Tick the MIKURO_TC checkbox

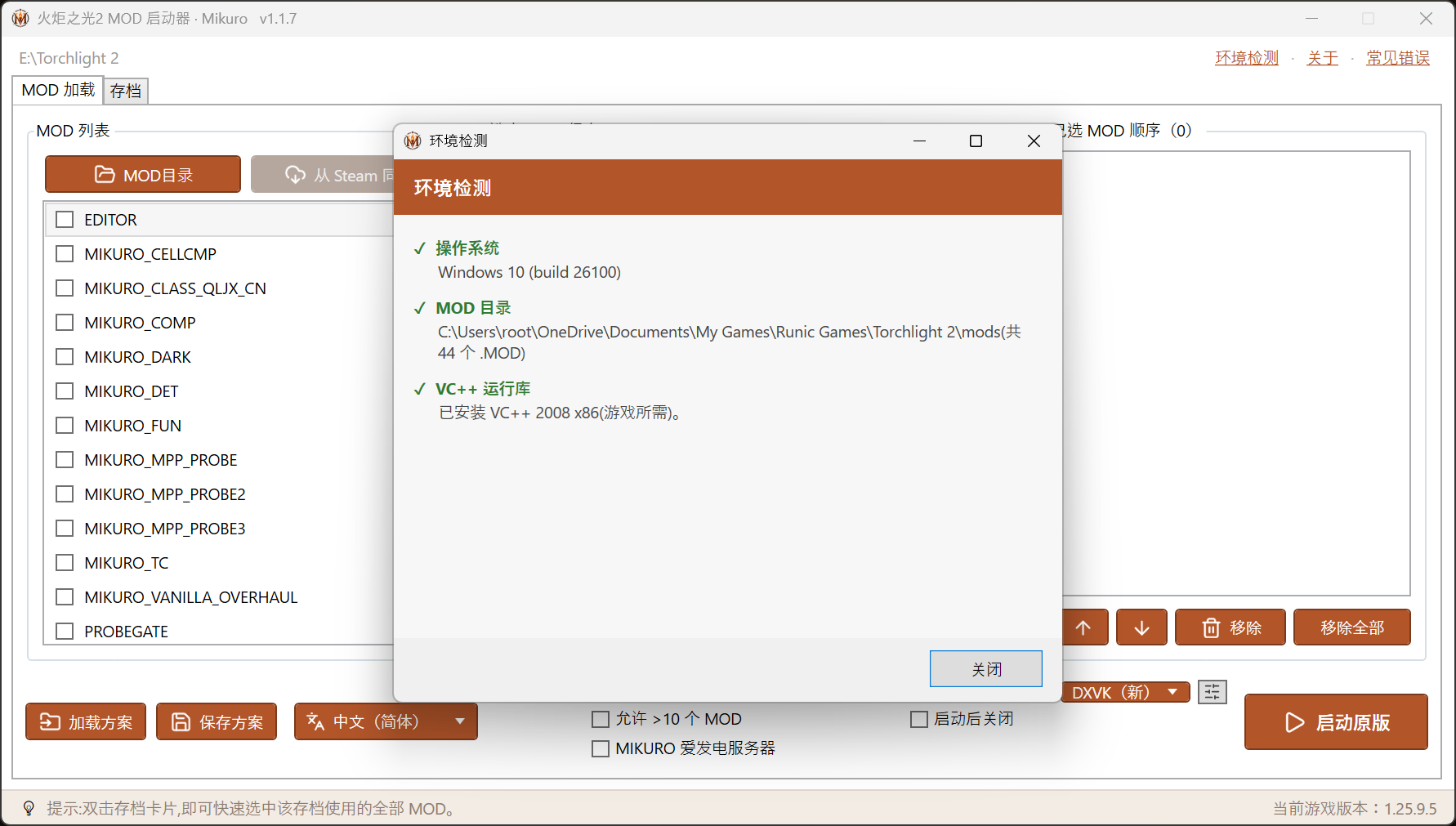(x=65, y=563)
